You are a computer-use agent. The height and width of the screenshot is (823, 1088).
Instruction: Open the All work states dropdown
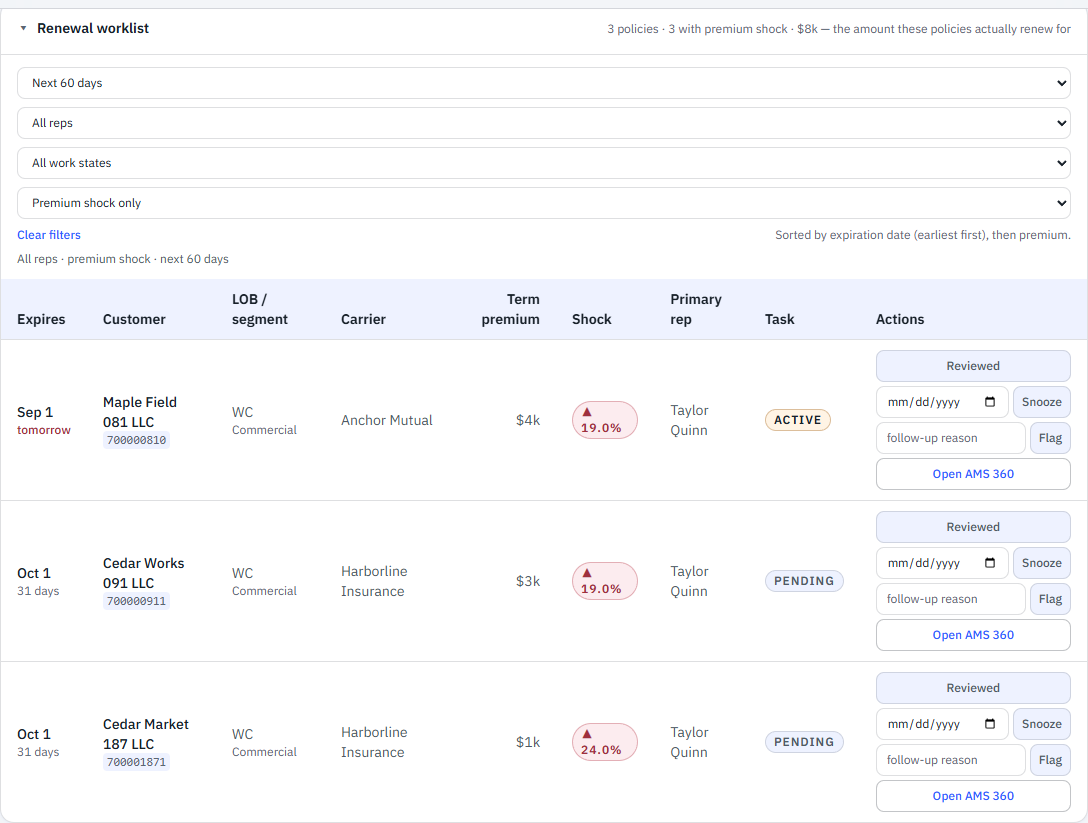[543, 163]
